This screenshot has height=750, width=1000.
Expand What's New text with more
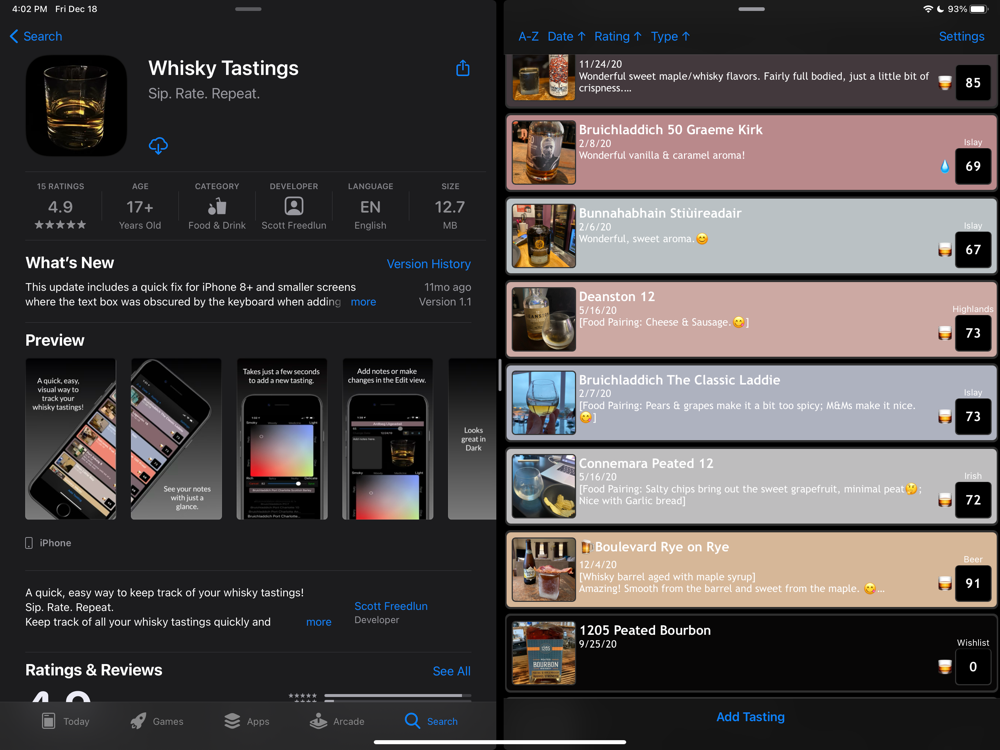point(364,302)
